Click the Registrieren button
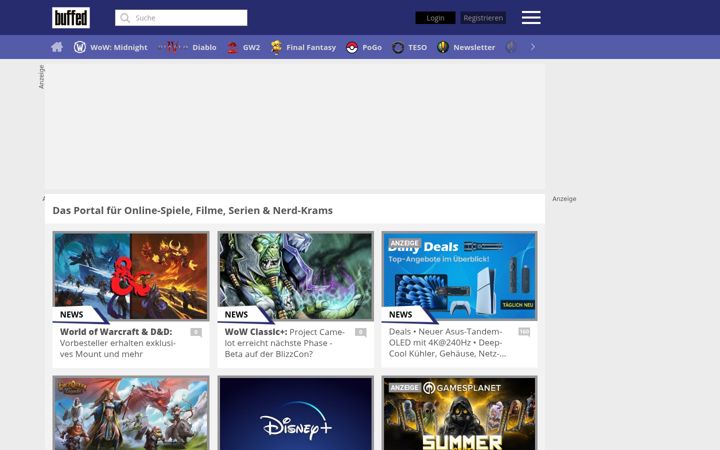 coord(483,18)
